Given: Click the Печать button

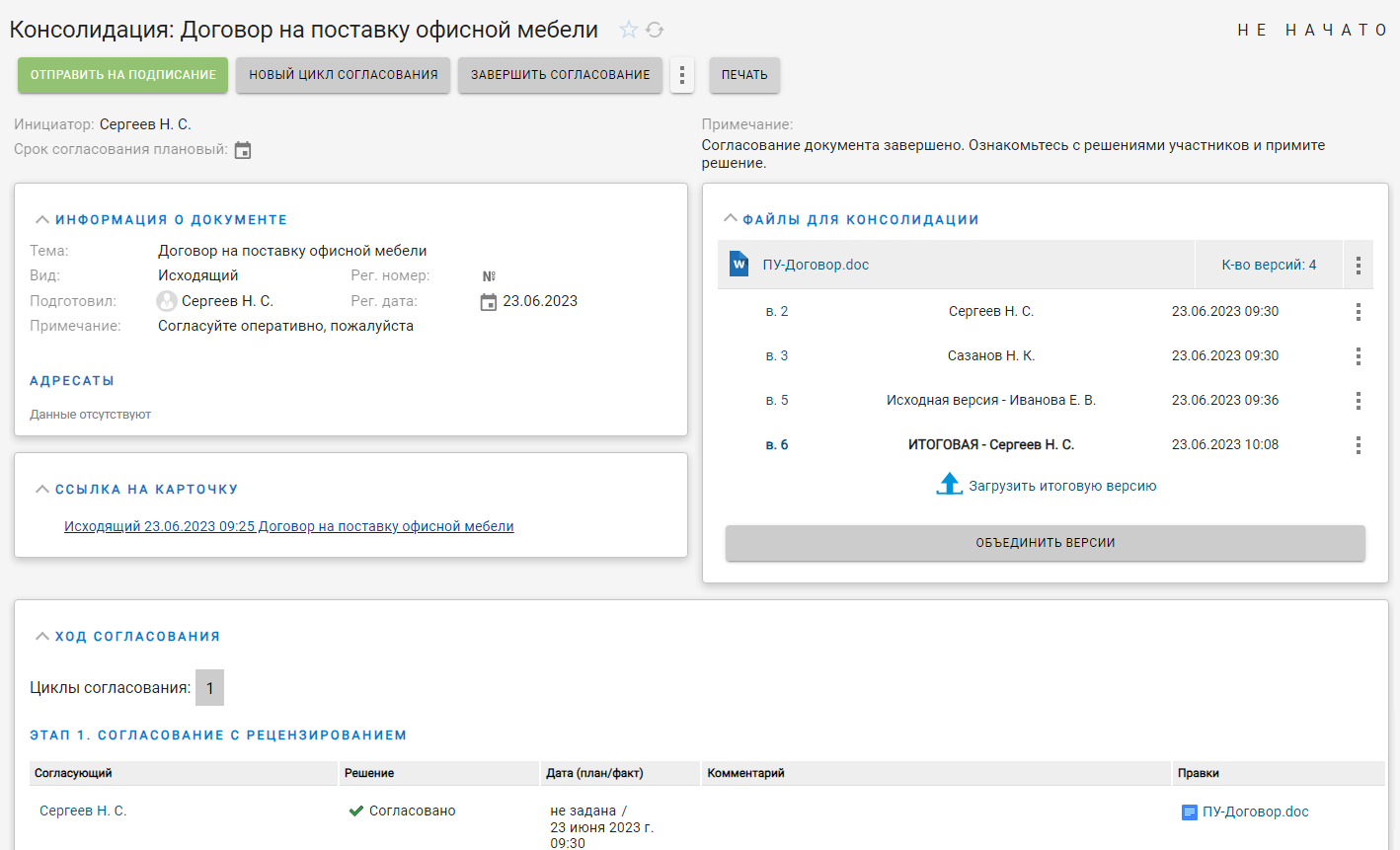Looking at the screenshot, I should click(744, 75).
